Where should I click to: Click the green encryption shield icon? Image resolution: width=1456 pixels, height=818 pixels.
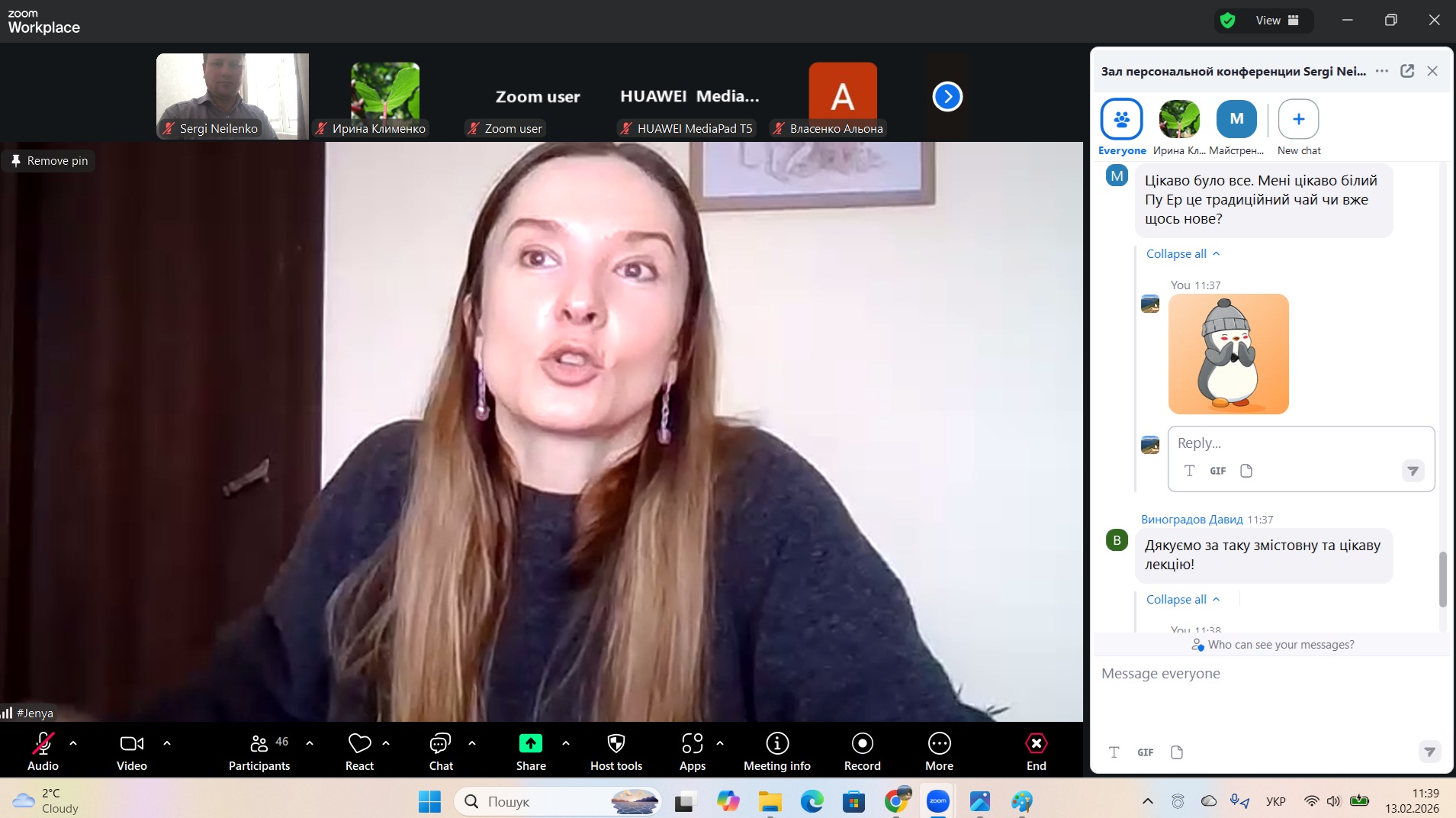pos(1227,21)
